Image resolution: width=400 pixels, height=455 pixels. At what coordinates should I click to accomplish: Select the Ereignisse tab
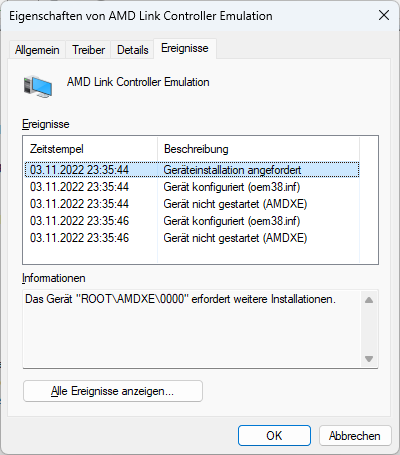pos(185,48)
